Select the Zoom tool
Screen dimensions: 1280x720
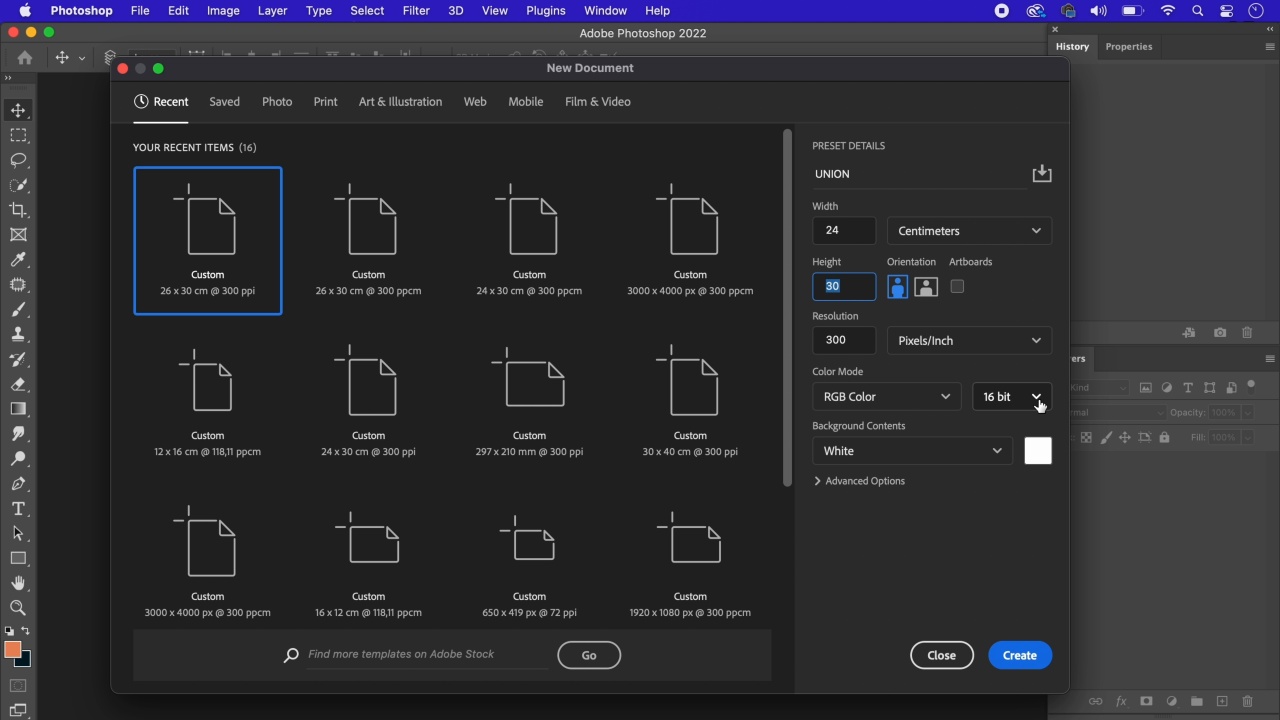pos(18,608)
